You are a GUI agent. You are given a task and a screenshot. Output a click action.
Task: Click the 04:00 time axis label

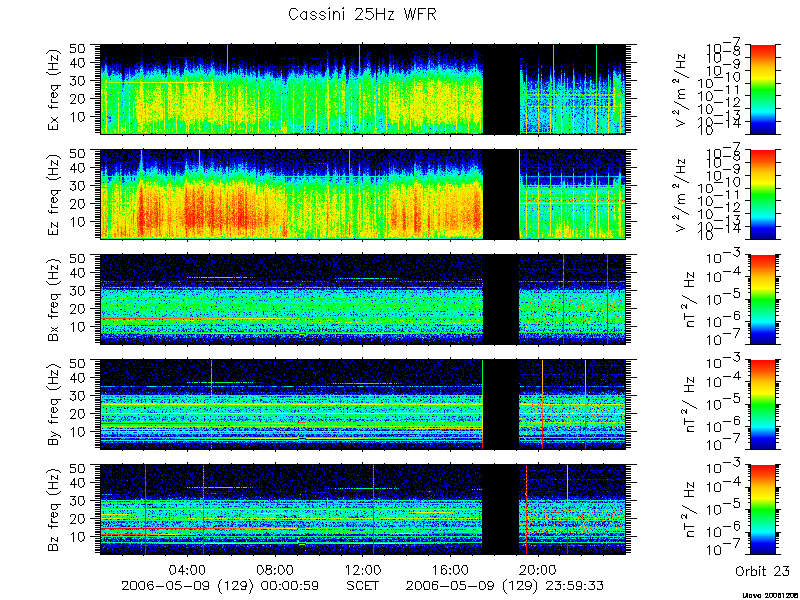pyautogui.click(x=188, y=569)
